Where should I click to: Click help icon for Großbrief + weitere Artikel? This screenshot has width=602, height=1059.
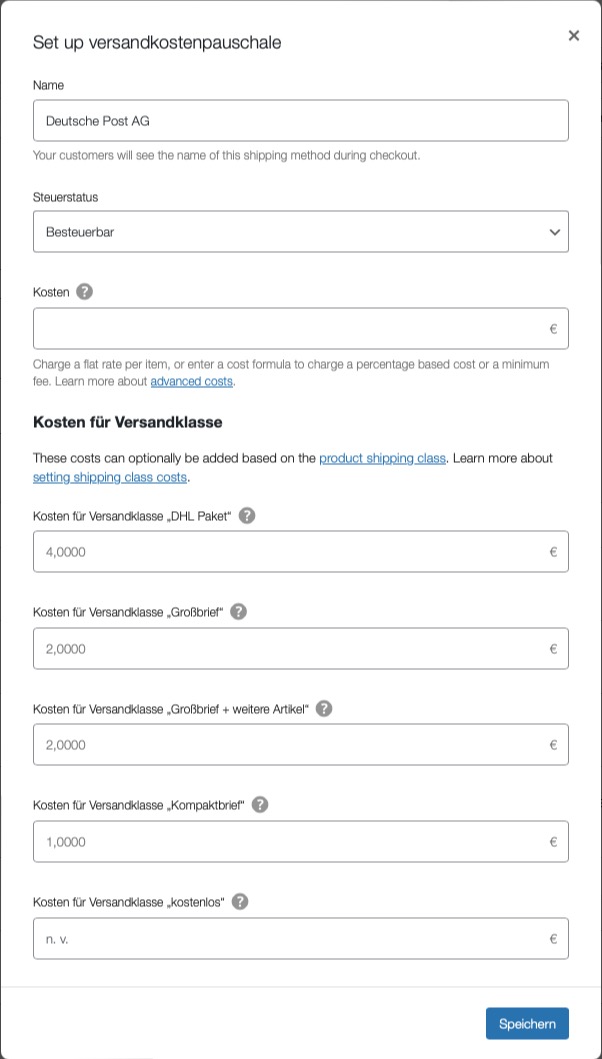click(x=324, y=708)
